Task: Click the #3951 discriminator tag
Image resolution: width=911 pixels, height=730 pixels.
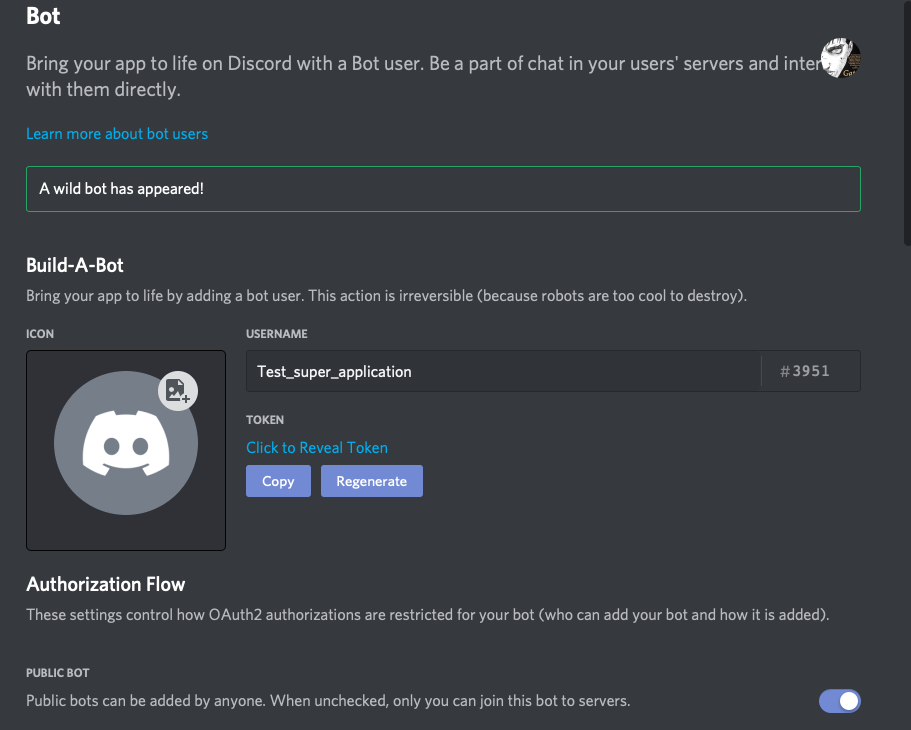Action: (805, 371)
